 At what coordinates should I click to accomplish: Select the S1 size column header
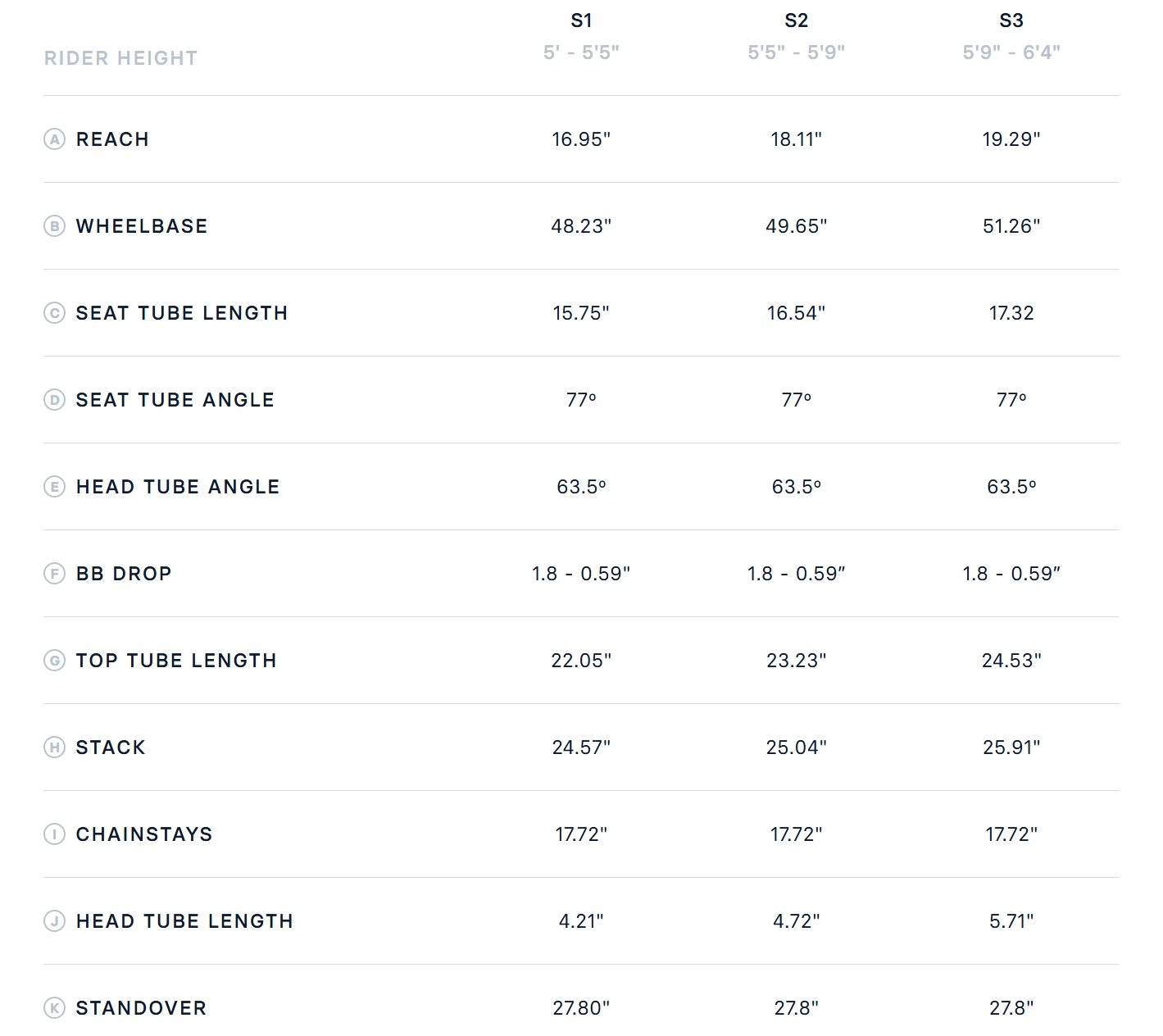(581, 20)
